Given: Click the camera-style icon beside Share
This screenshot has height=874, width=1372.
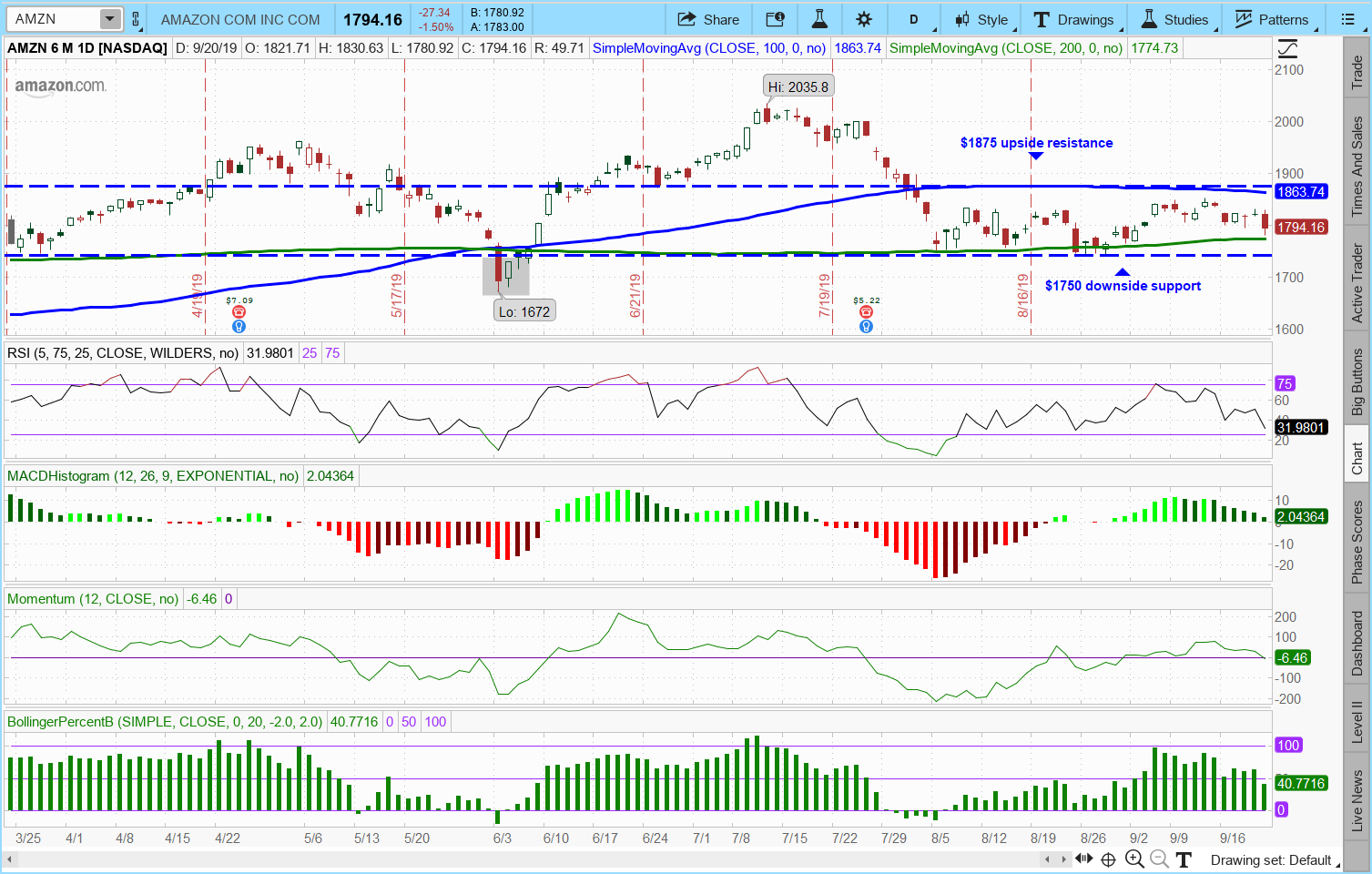Looking at the screenshot, I should (x=775, y=19).
